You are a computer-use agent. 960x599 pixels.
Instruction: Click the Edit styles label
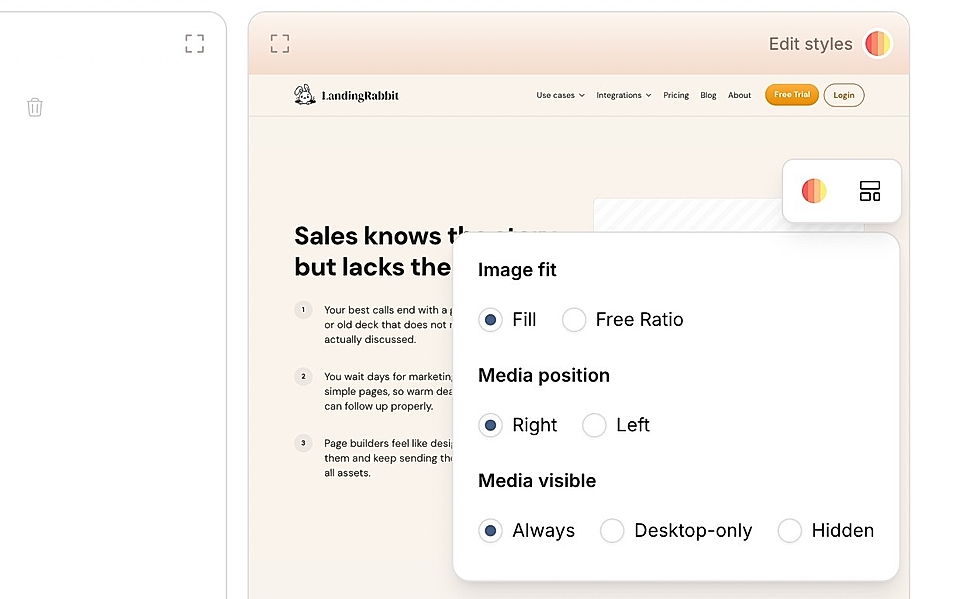[810, 43]
